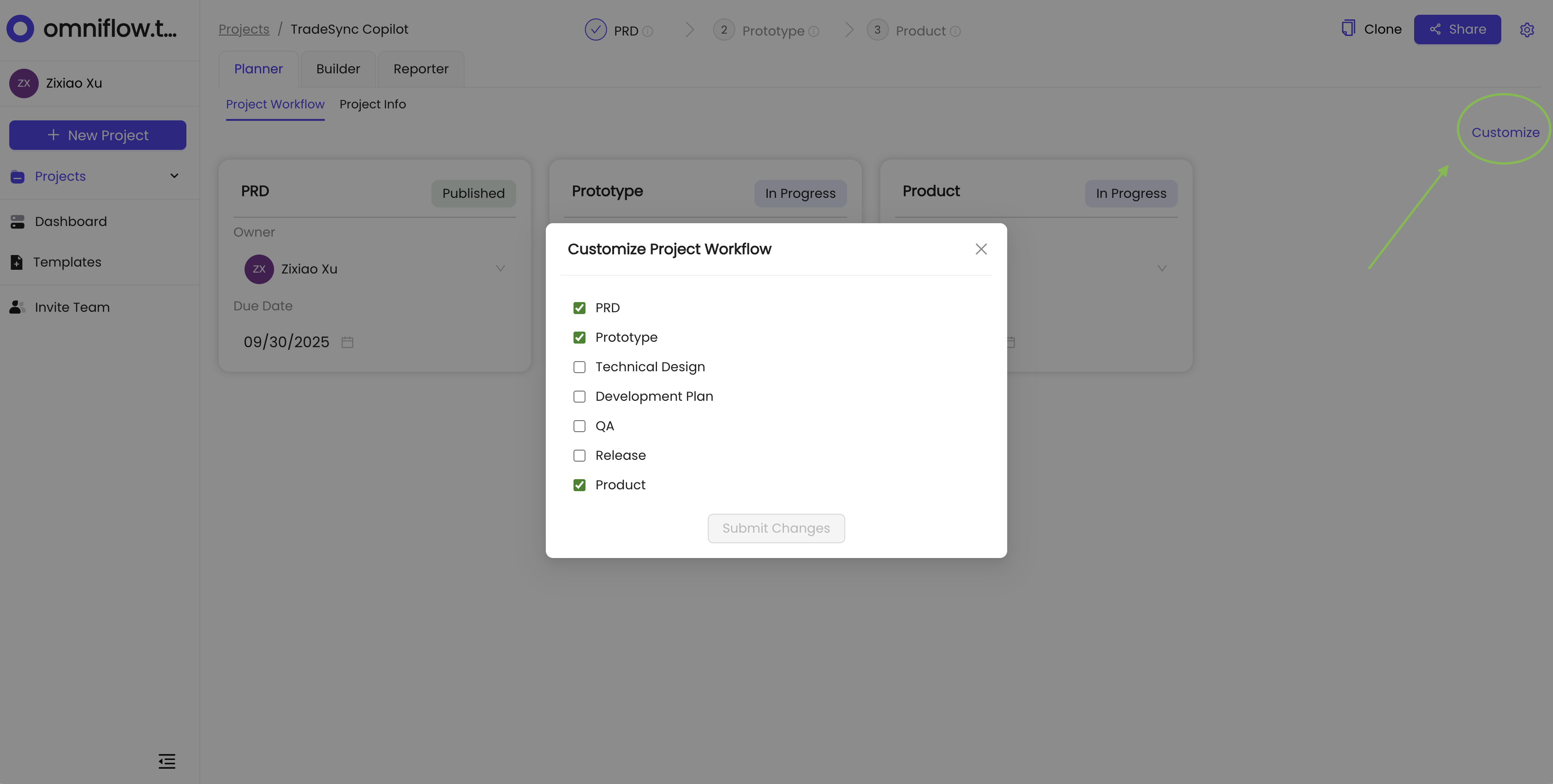Viewport: 1553px width, 784px height.
Task: Uncheck the Prototype checkbox
Action: pos(579,337)
